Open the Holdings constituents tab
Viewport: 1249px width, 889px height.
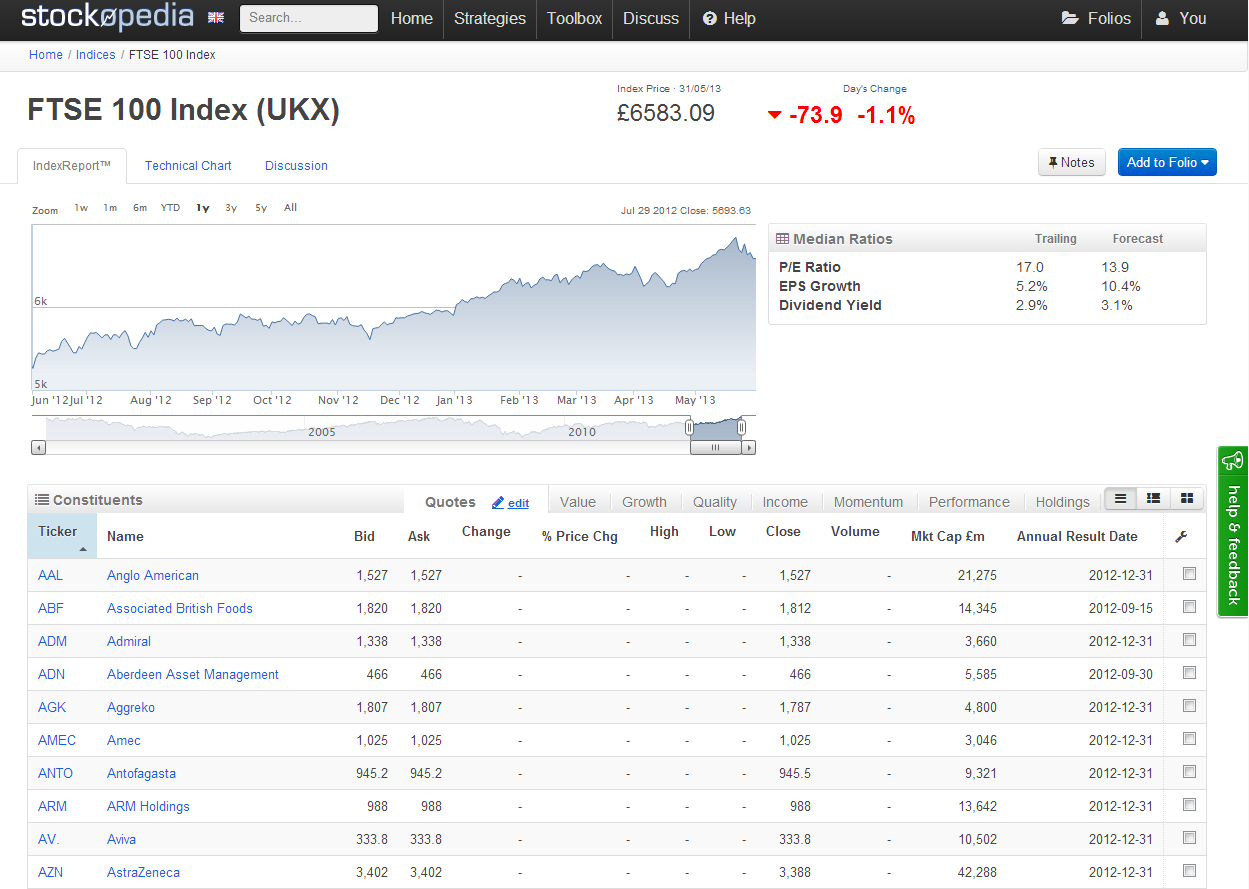tap(1063, 502)
